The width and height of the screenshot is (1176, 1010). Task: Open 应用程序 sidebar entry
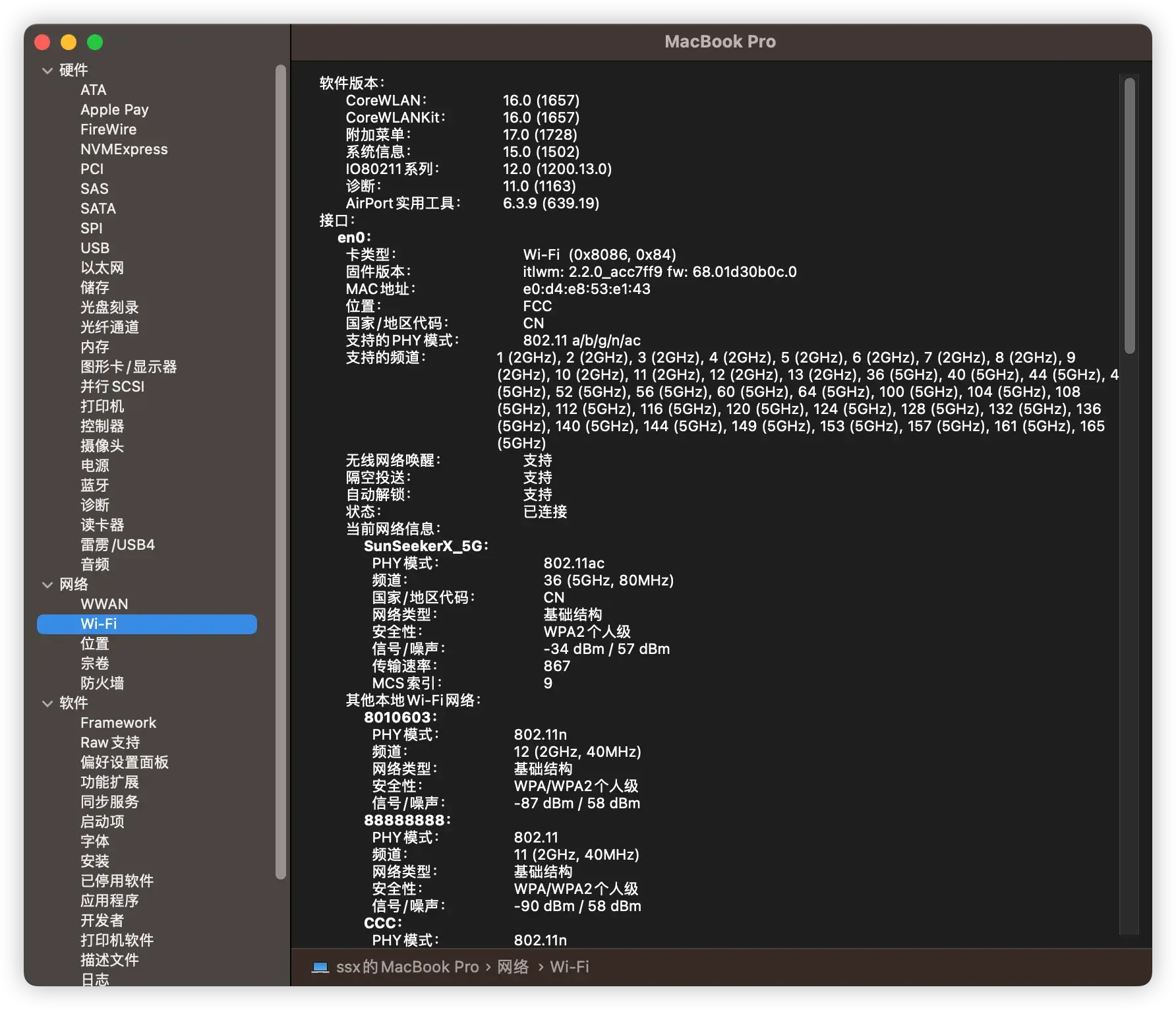click(x=109, y=901)
